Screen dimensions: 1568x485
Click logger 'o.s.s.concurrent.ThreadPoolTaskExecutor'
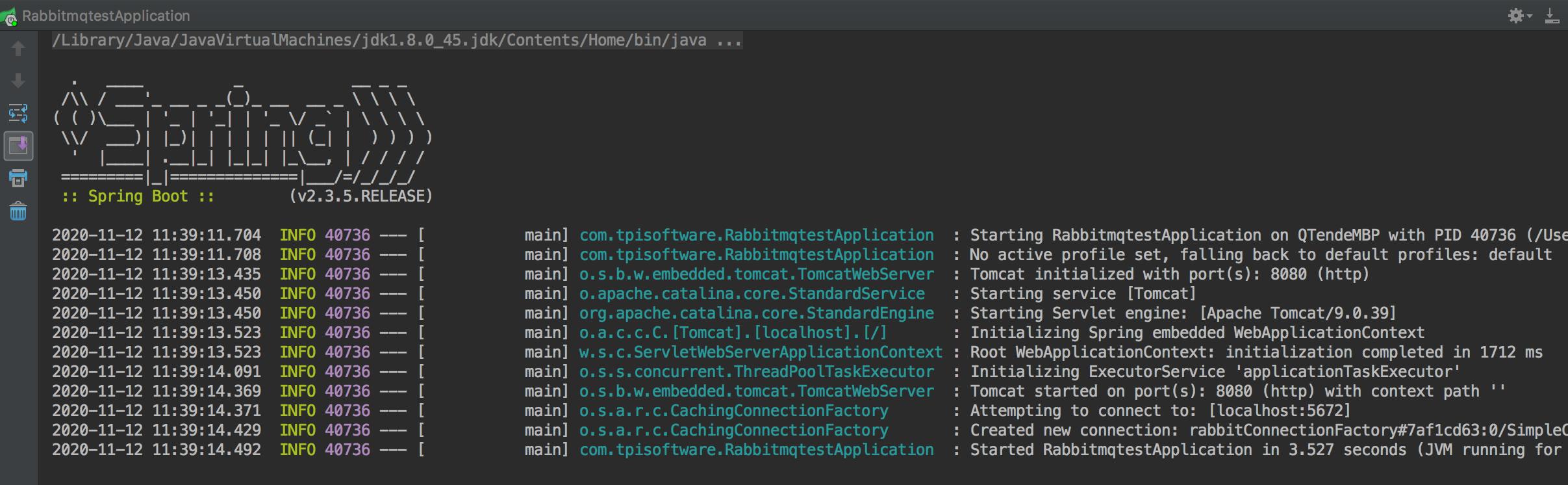tap(757, 372)
